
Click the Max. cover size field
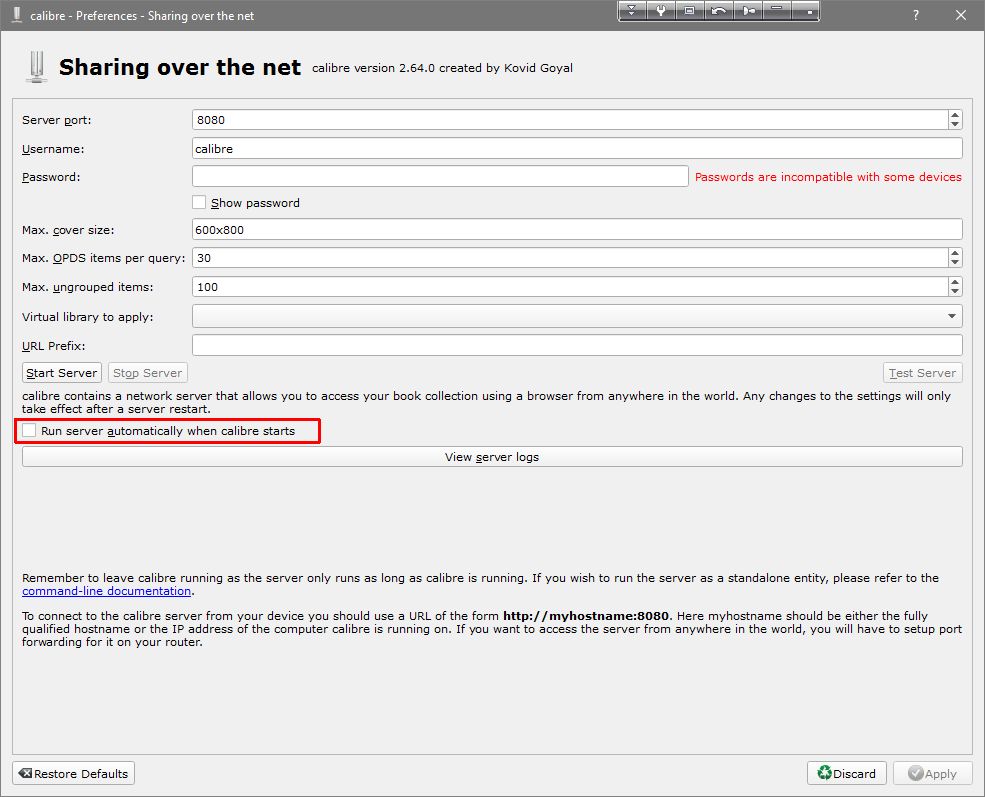click(x=577, y=229)
